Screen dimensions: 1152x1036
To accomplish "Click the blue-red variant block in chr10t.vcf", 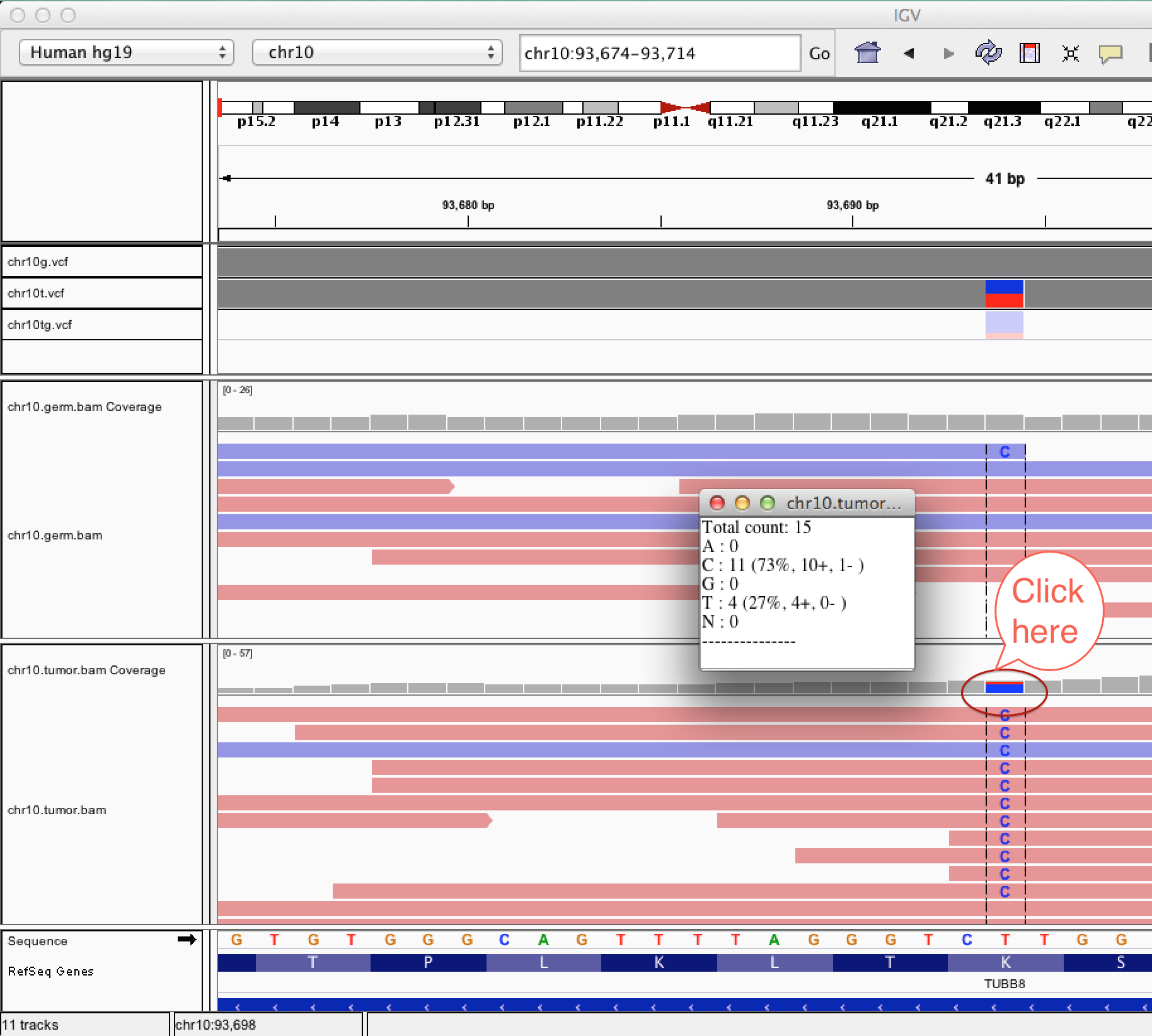I will (x=1005, y=294).
